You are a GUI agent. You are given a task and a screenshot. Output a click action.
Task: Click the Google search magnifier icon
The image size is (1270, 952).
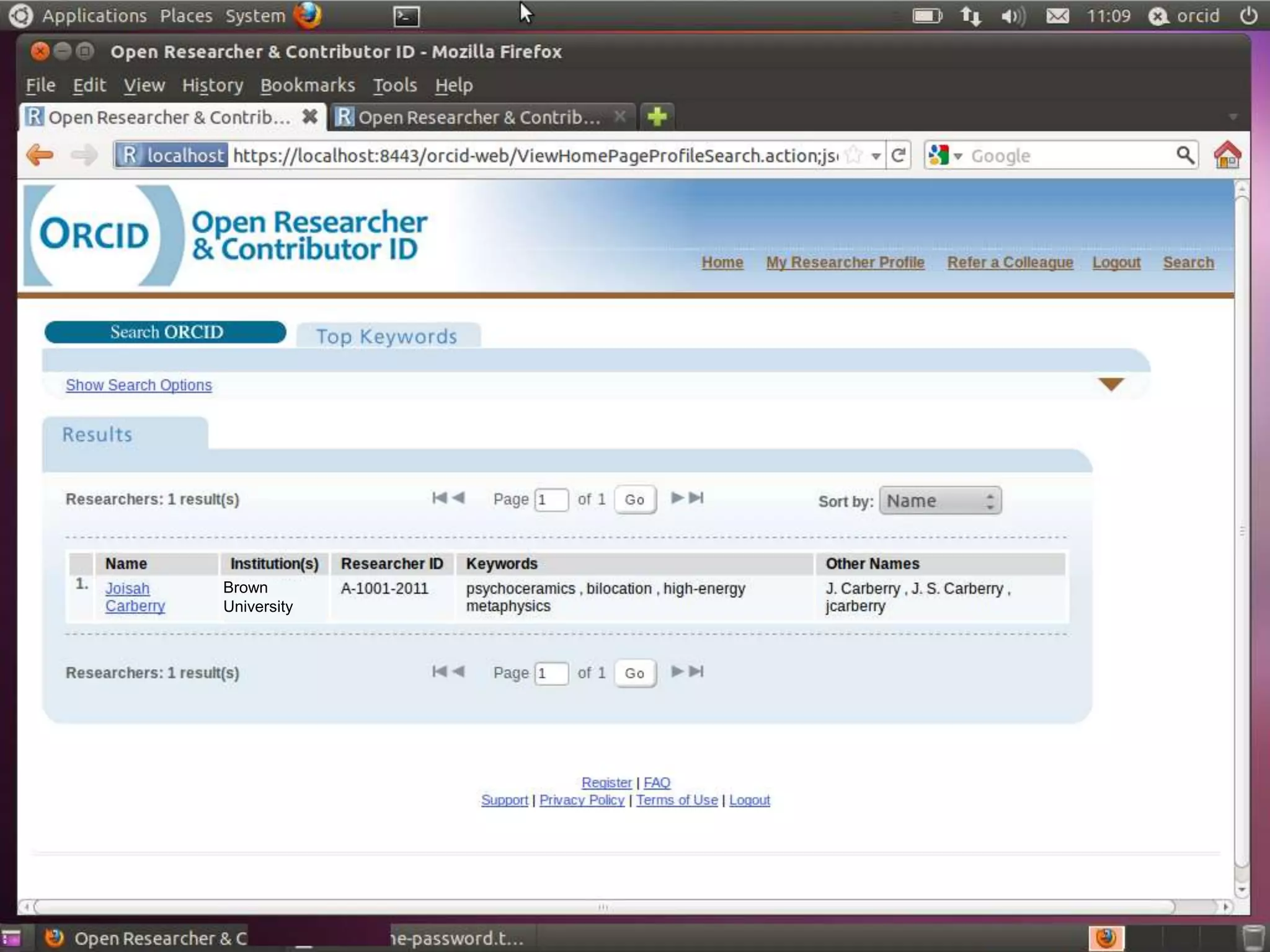pos(1184,155)
